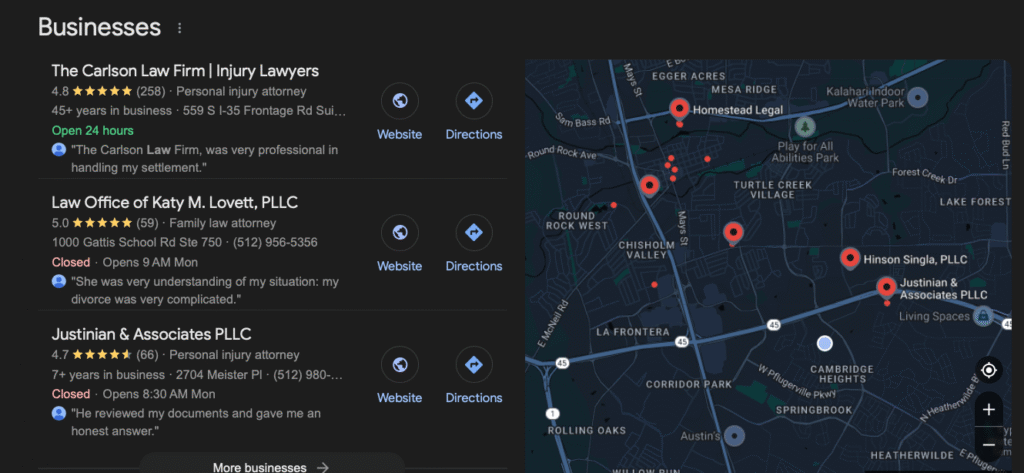The image size is (1024, 473).
Task: Get directions to Law Office of Katy Lovett
Action: coord(474,233)
